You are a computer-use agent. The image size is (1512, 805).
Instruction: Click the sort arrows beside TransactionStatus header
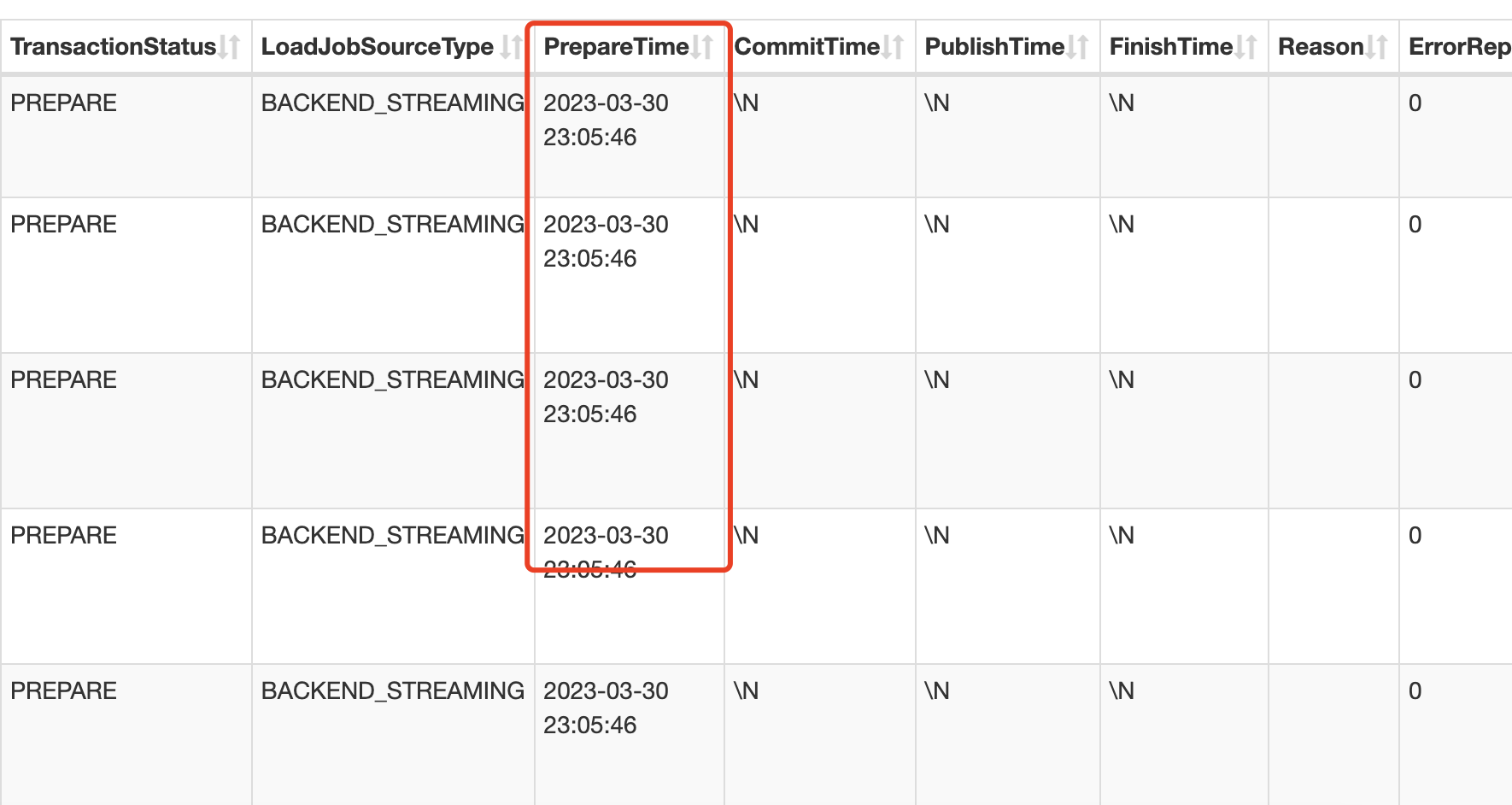point(229,47)
